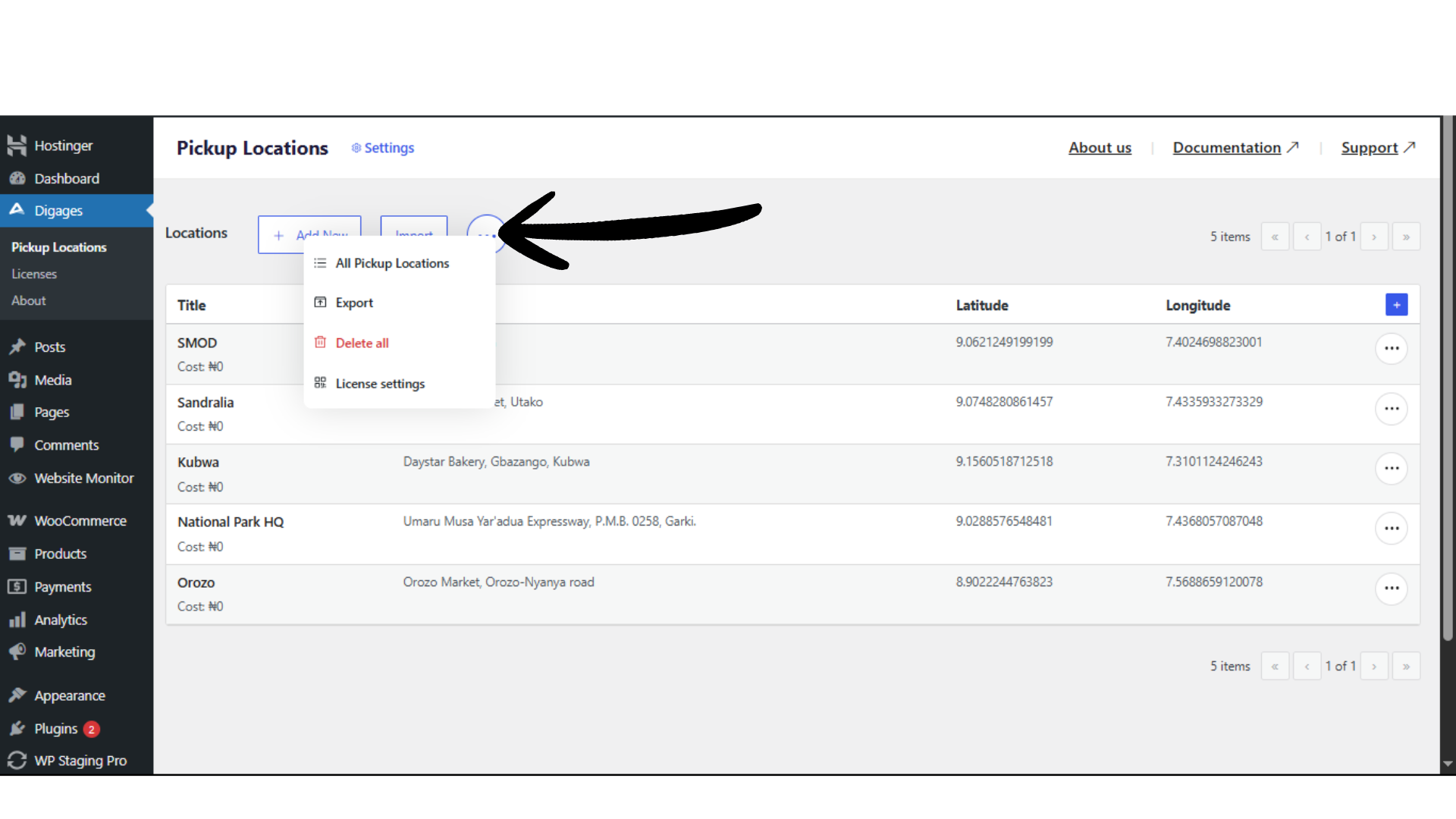Open the more-options ellipsis menu next to Import
1456x819 pixels.
[x=486, y=235]
